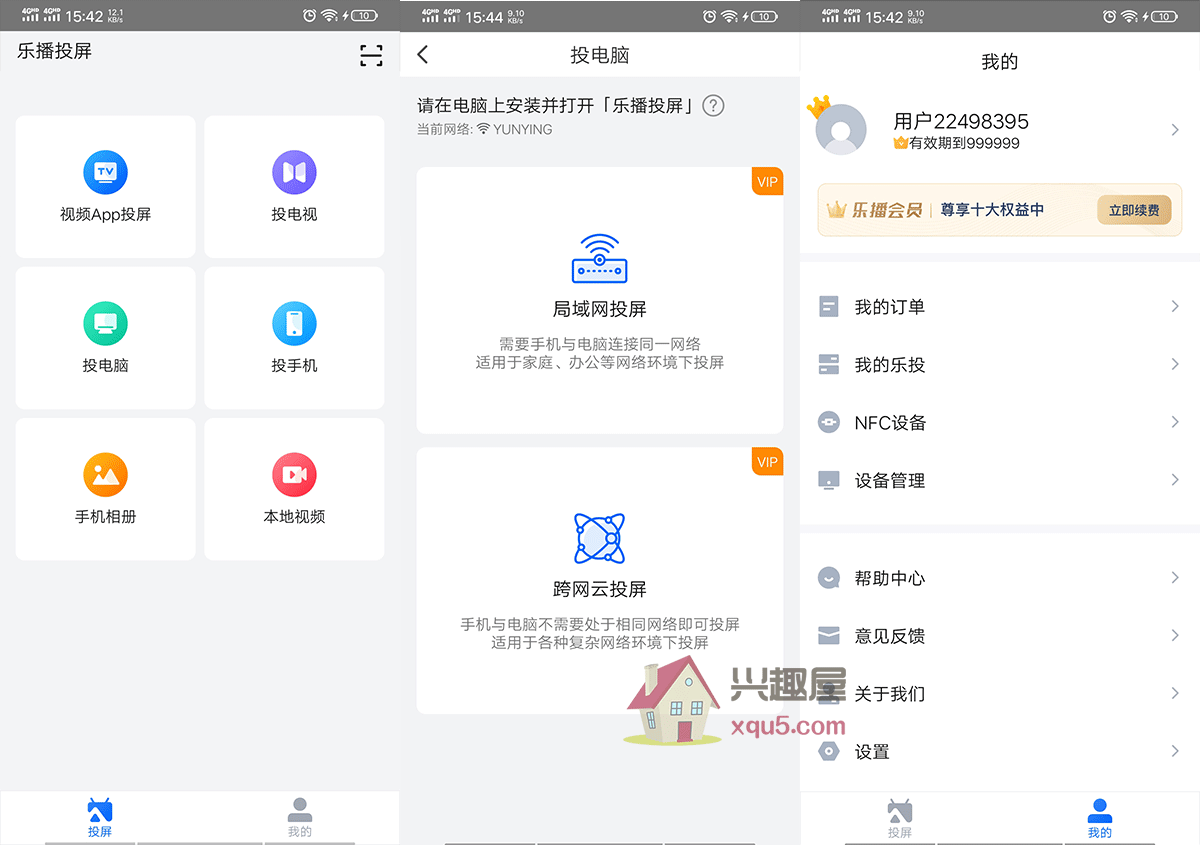Open 视频App投屏 TV icon
The image size is (1200, 845).
coord(105,172)
